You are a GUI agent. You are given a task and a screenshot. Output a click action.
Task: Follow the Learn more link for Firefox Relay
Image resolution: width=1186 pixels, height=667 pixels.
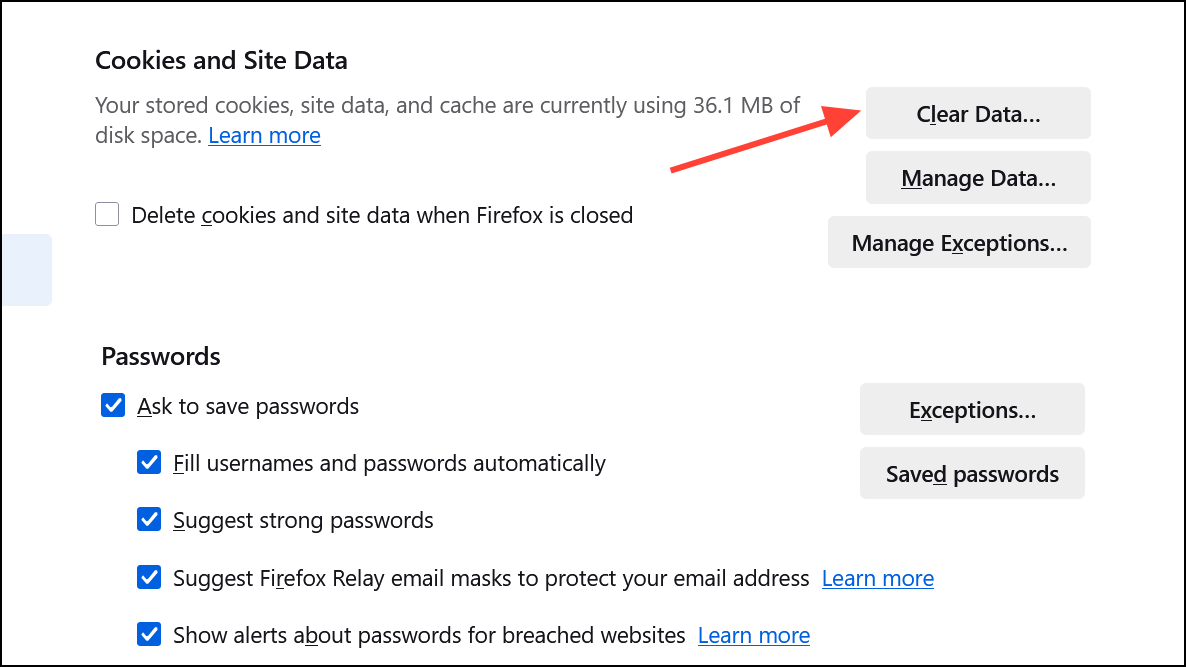tap(877, 578)
